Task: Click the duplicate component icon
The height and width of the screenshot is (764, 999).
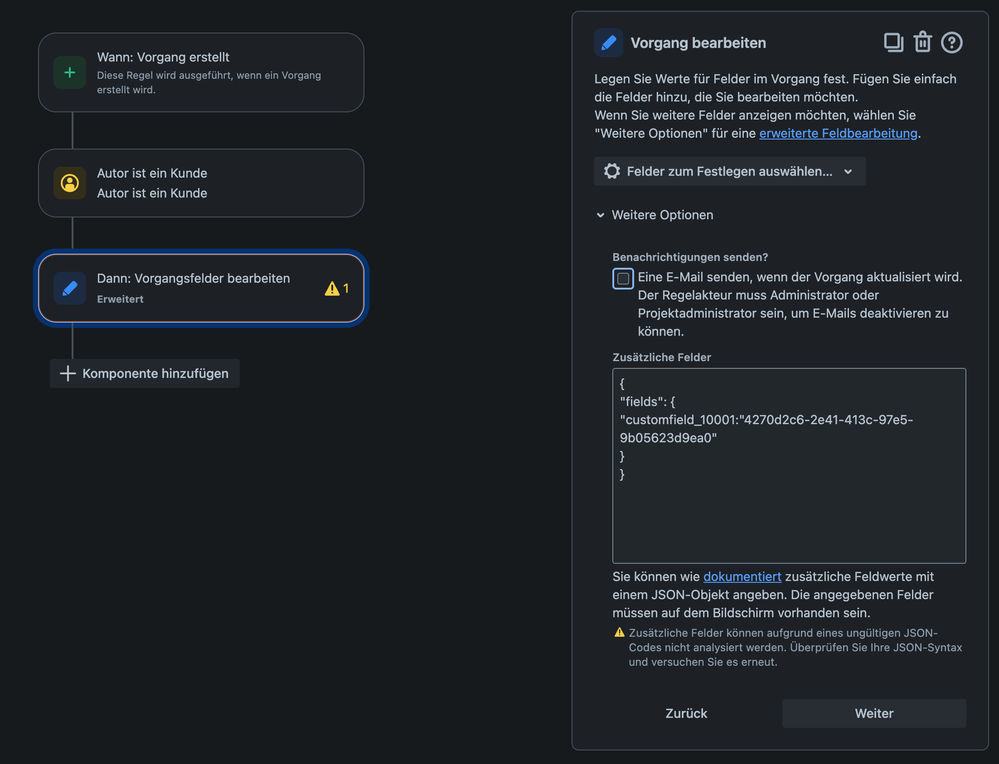Action: [x=893, y=43]
